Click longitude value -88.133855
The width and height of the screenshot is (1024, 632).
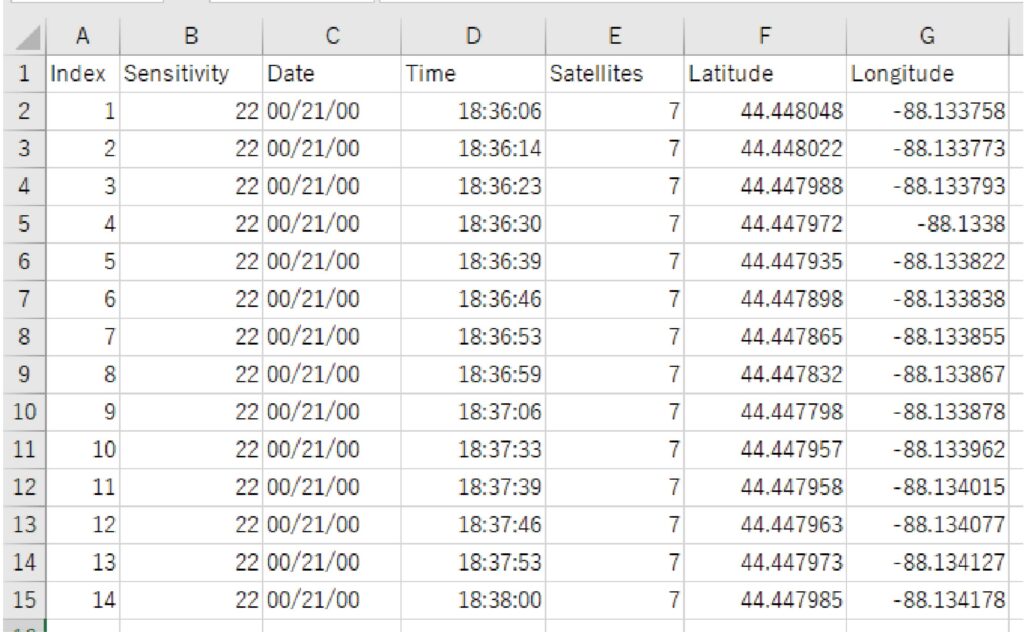927,337
